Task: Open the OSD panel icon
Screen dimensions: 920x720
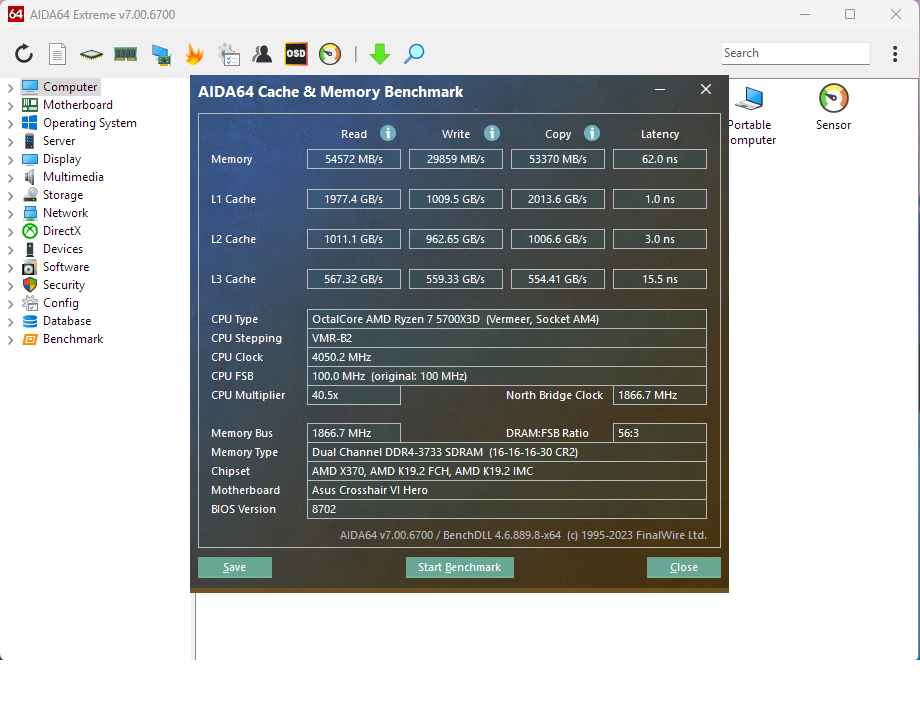Action: pos(296,54)
